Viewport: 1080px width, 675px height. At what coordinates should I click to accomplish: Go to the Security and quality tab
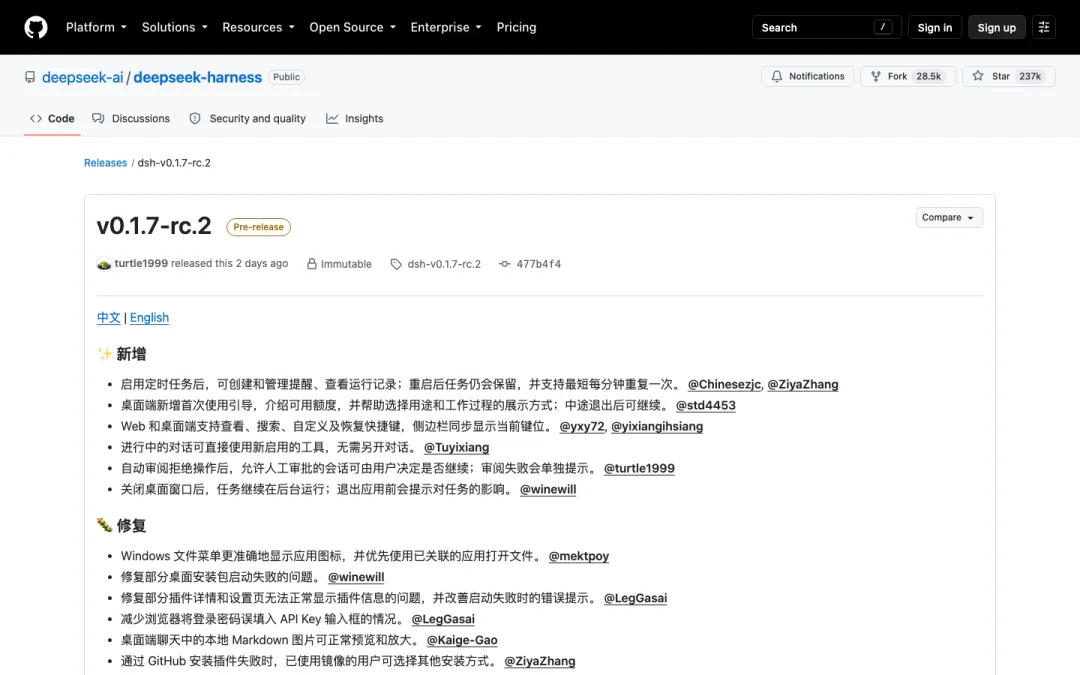click(x=248, y=118)
